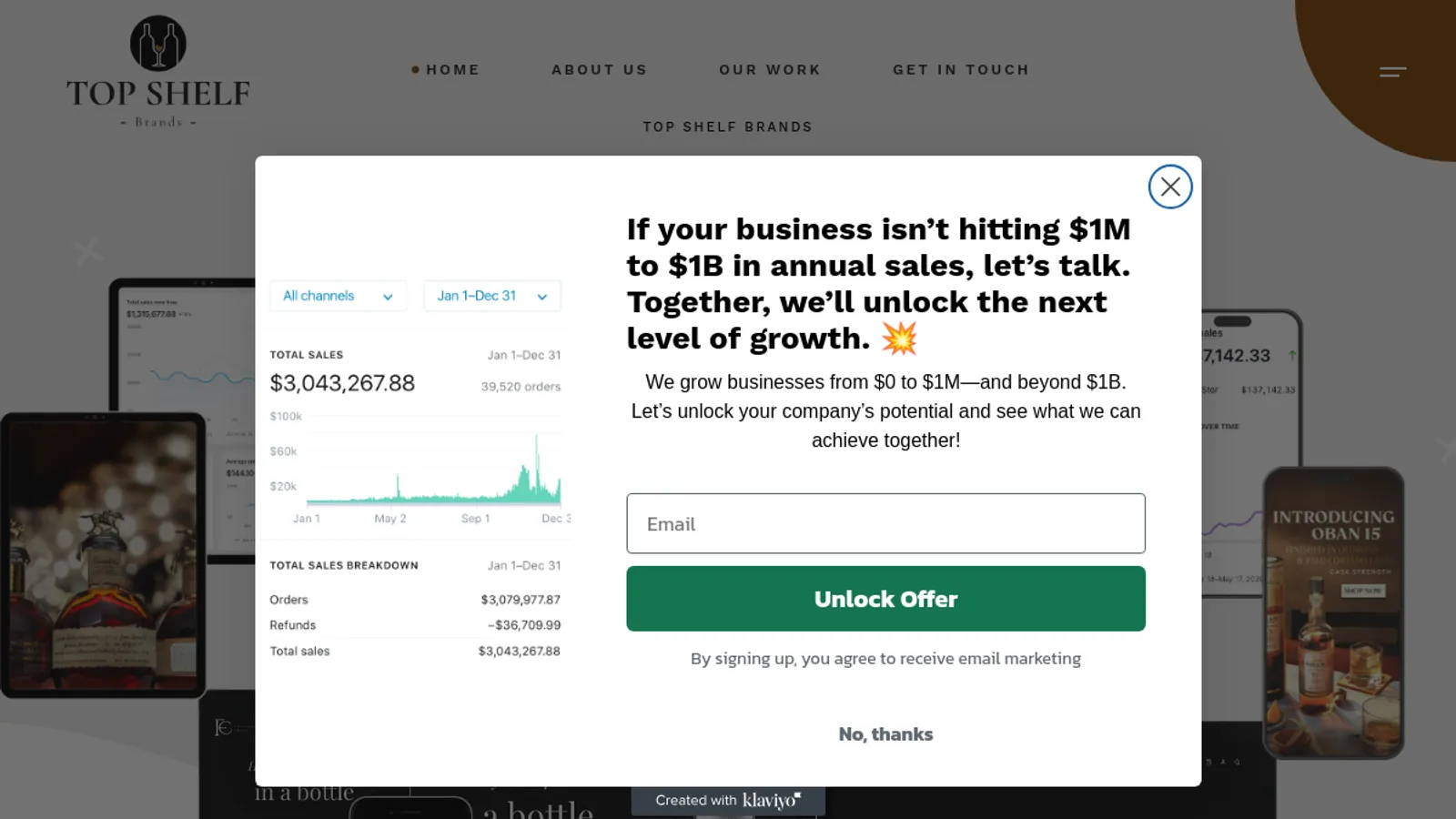This screenshot has width=1456, height=819.
Task: Select Get In Touch menu item
Action: pyautogui.click(x=961, y=70)
